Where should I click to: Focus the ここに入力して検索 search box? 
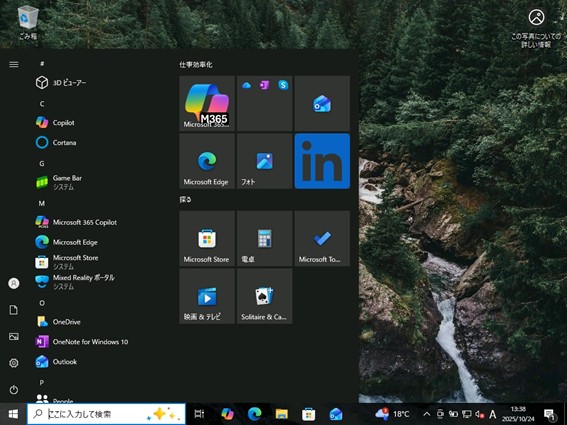coord(106,414)
